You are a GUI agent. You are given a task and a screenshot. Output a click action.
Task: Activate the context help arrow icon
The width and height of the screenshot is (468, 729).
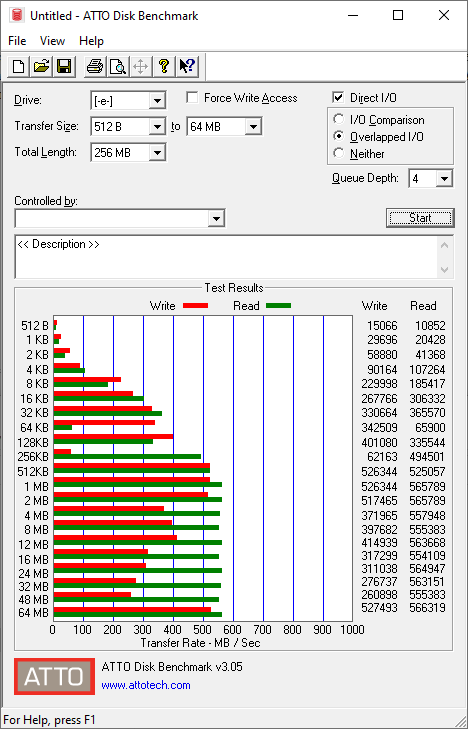coord(187,66)
